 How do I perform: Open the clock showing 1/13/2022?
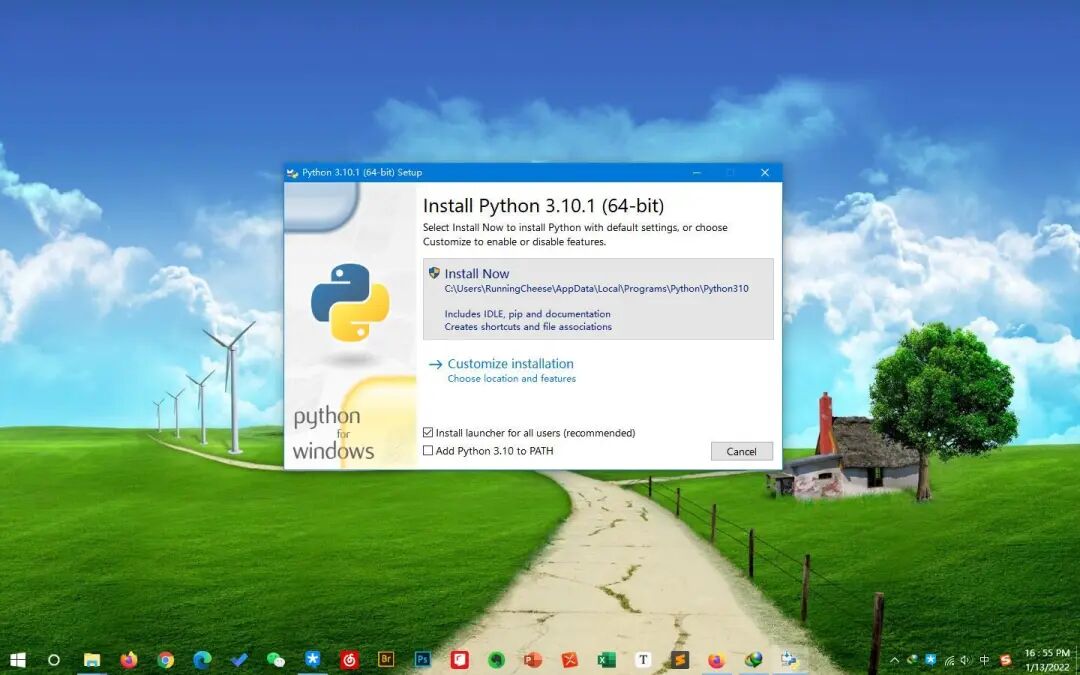click(x=1047, y=660)
